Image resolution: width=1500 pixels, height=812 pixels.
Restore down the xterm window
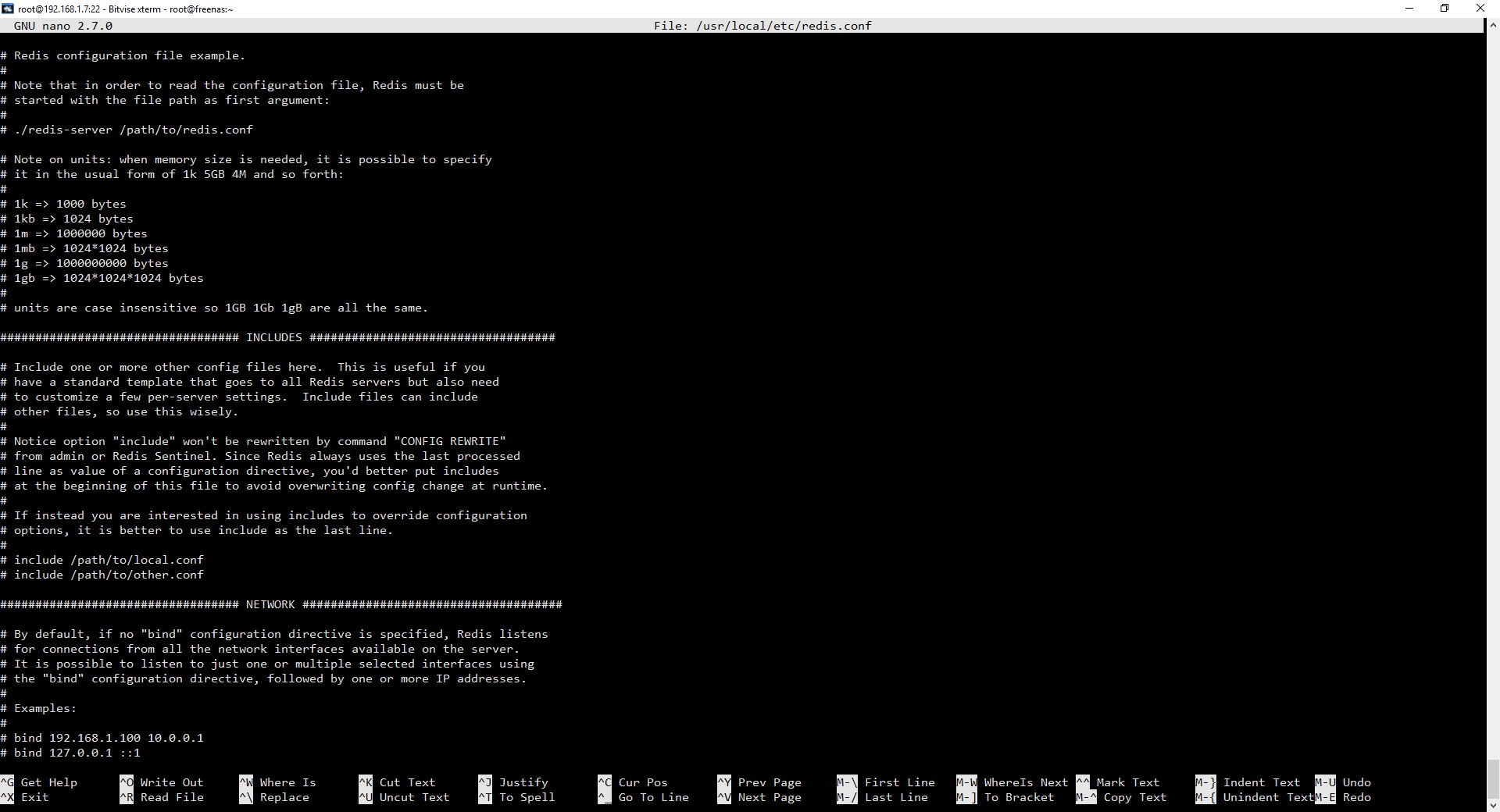tap(1445, 9)
